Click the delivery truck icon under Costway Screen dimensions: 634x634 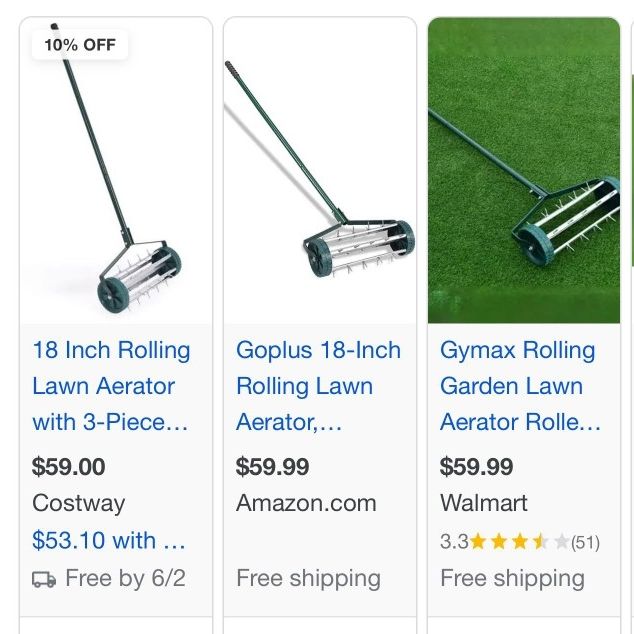pos(44,579)
